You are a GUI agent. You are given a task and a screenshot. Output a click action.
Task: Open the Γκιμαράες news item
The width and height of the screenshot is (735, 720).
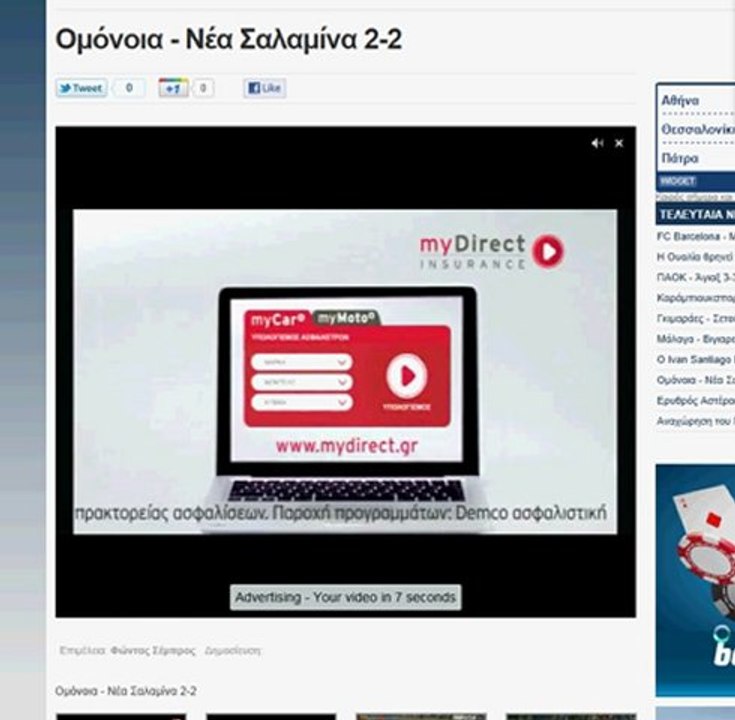pyautogui.click(x=696, y=318)
